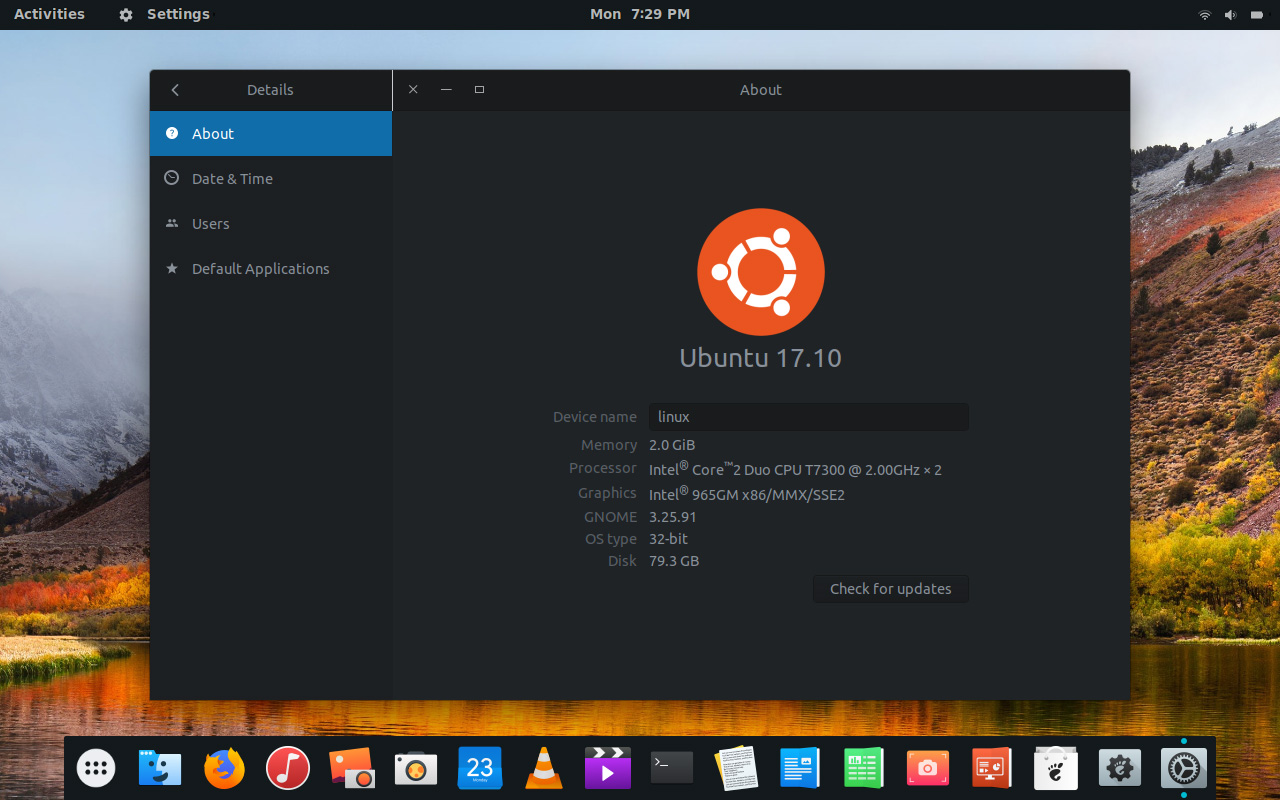
Task: Open the calendar showing 23 in dock
Action: click(x=480, y=768)
